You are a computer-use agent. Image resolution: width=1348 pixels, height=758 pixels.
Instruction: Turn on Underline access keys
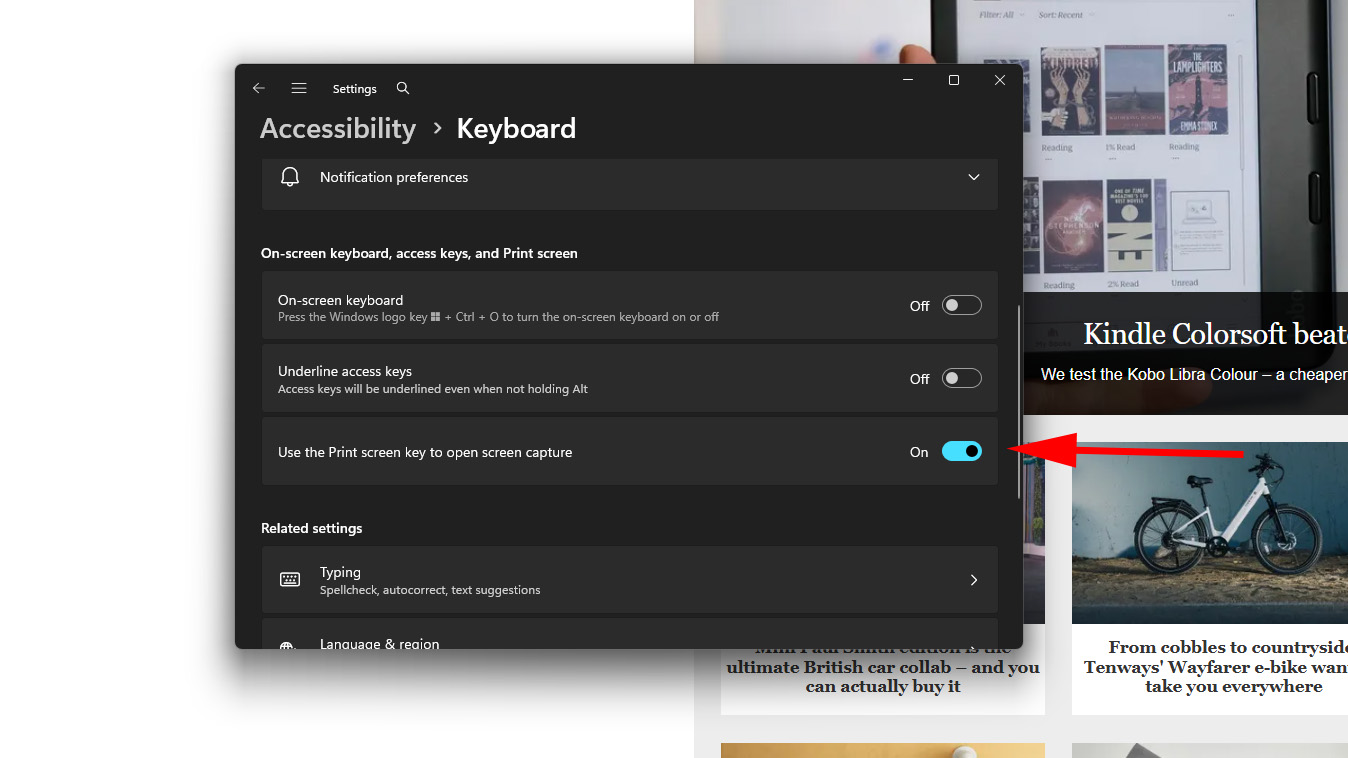pyautogui.click(x=961, y=378)
